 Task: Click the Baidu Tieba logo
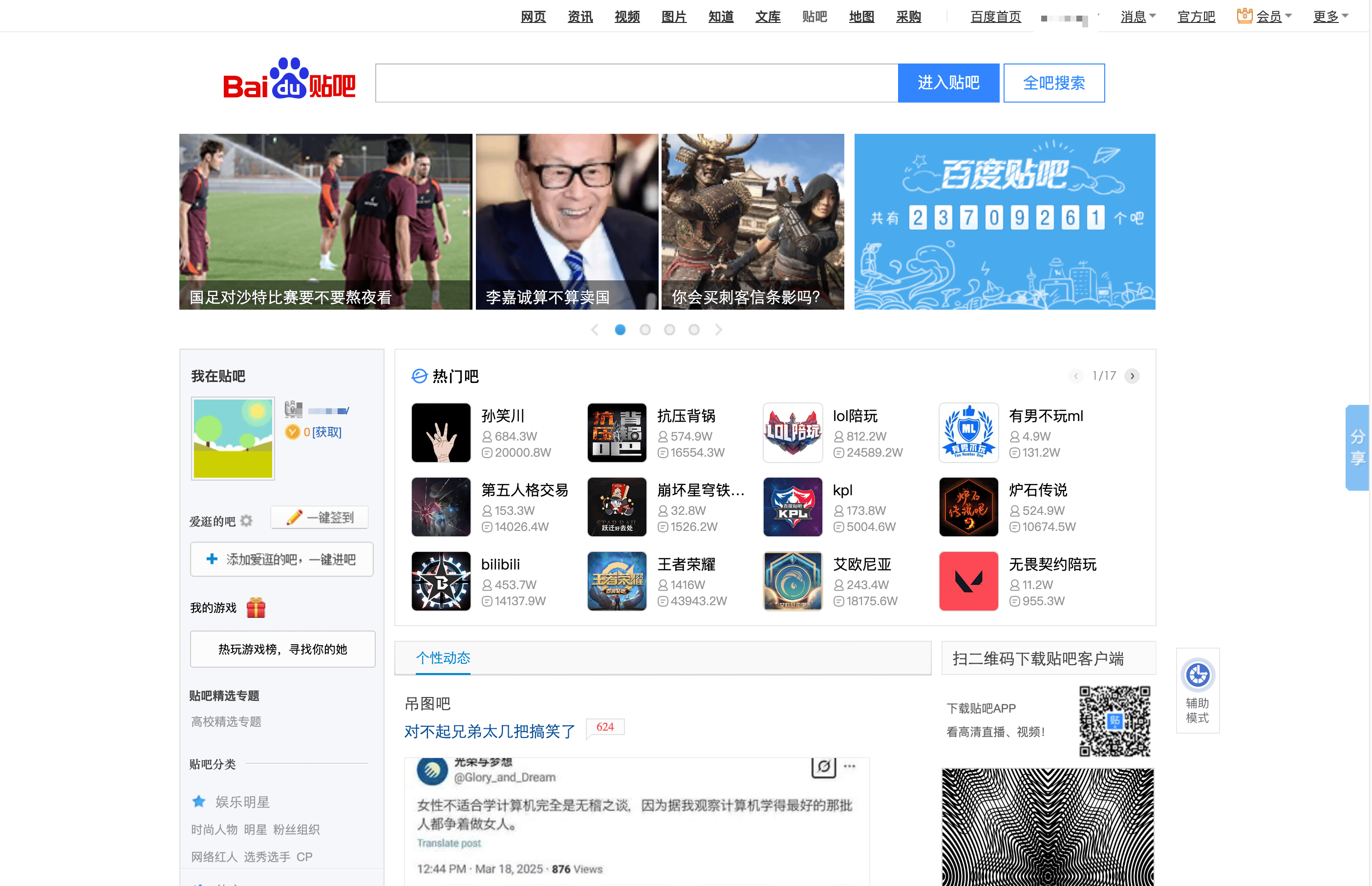coord(289,79)
